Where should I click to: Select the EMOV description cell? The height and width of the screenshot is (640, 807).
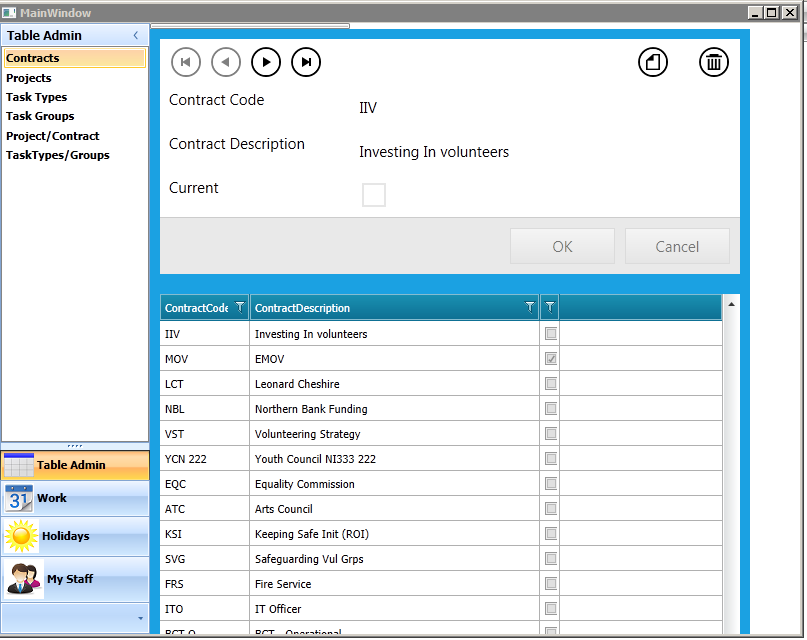click(x=395, y=359)
